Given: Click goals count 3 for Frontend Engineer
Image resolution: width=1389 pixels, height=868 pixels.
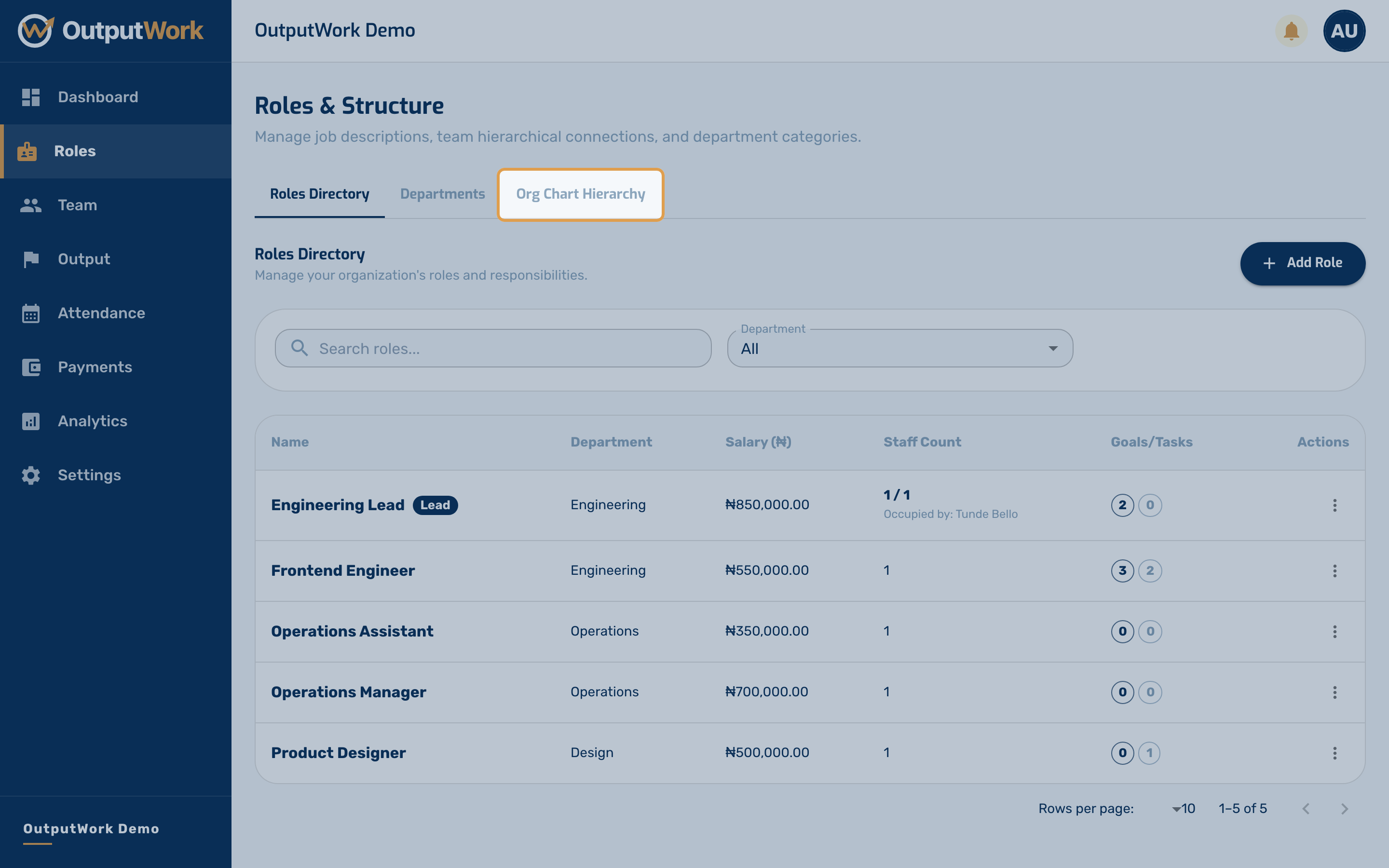Looking at the screenshot, I should point(1122,570).
